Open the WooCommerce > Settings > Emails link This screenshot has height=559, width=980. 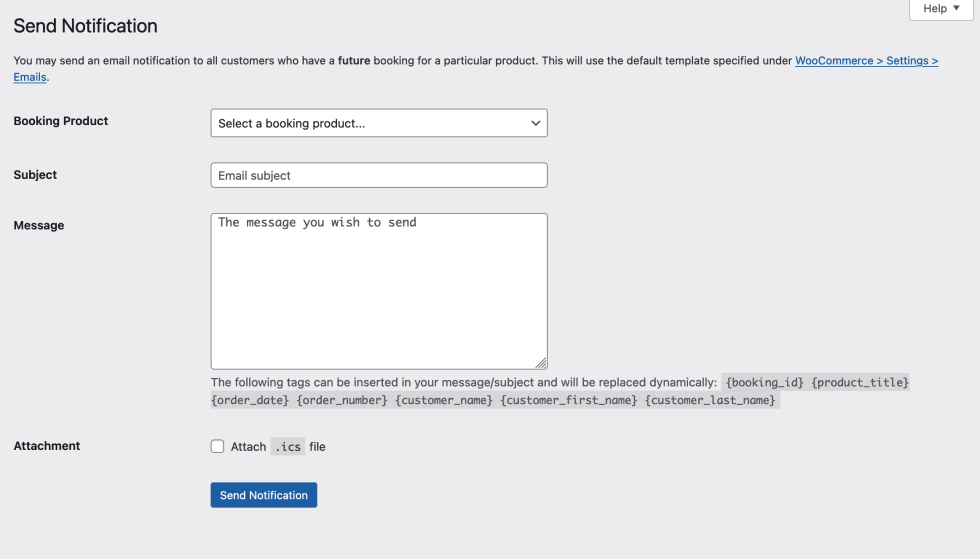click(x=866, y=61)
